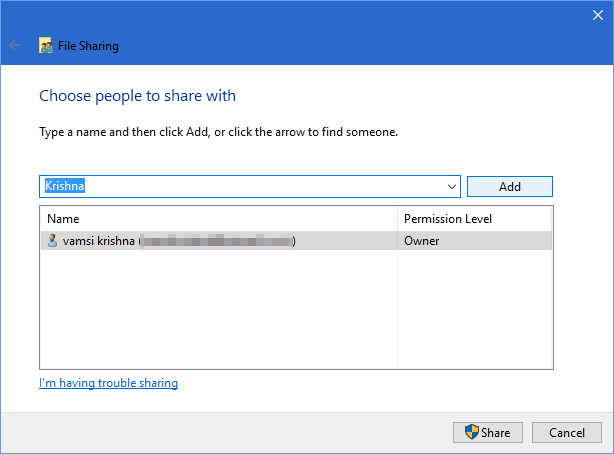Click the "Type a name" instruction text

click(218, 132)
